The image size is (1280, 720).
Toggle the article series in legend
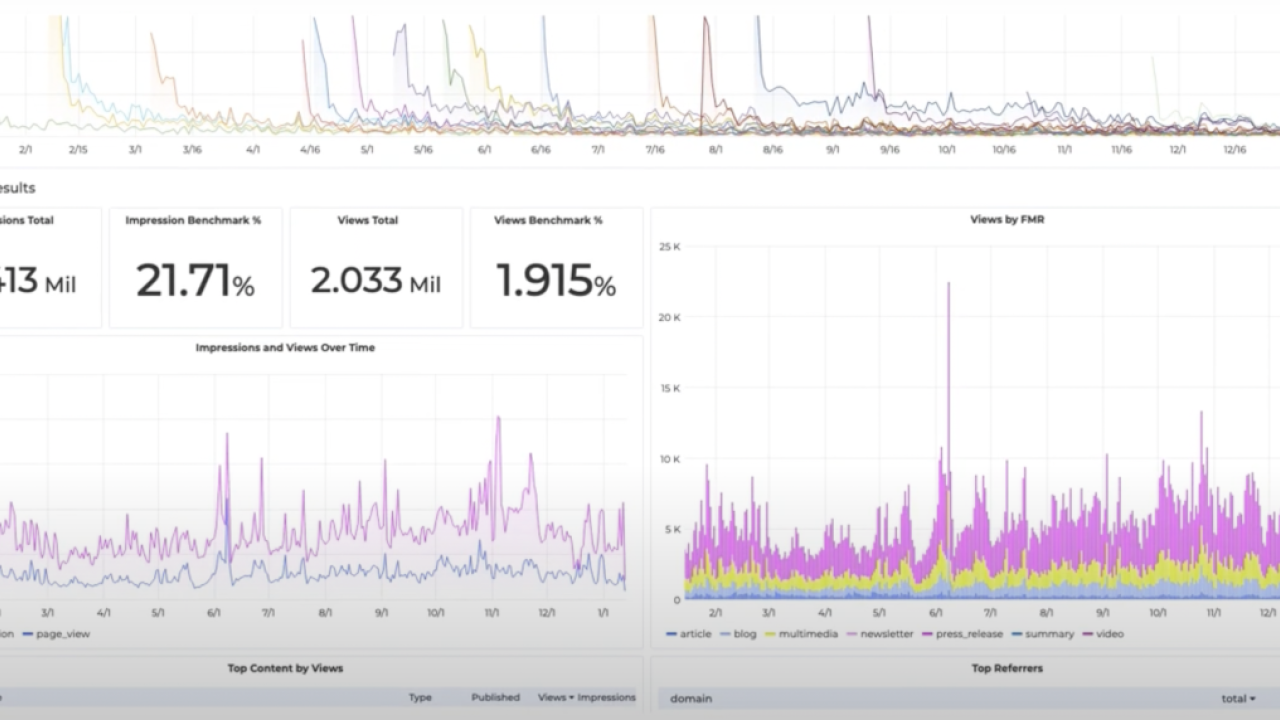(688, 634)
